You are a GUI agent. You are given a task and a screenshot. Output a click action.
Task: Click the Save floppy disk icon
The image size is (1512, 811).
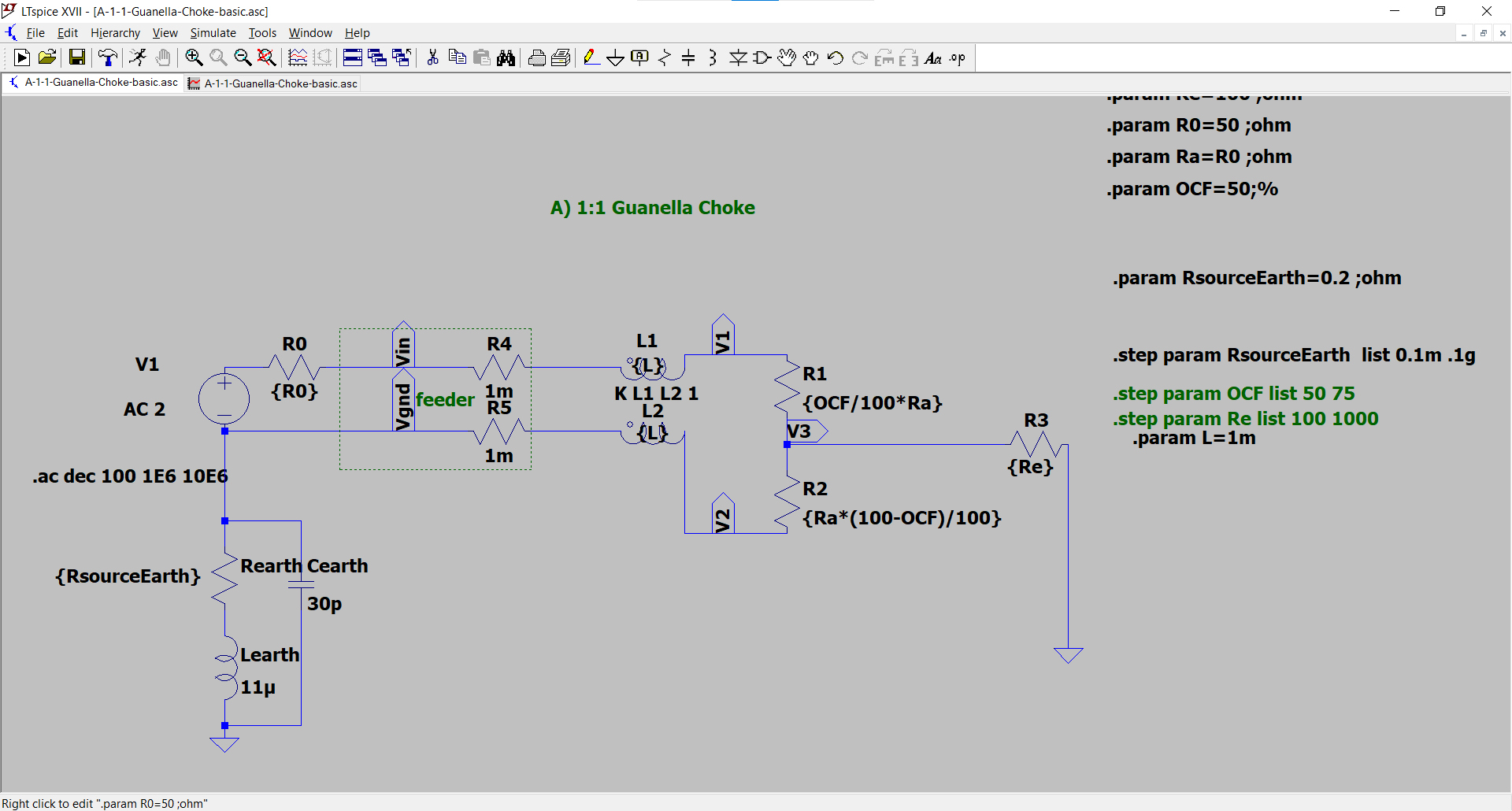(x=76, y=57)
